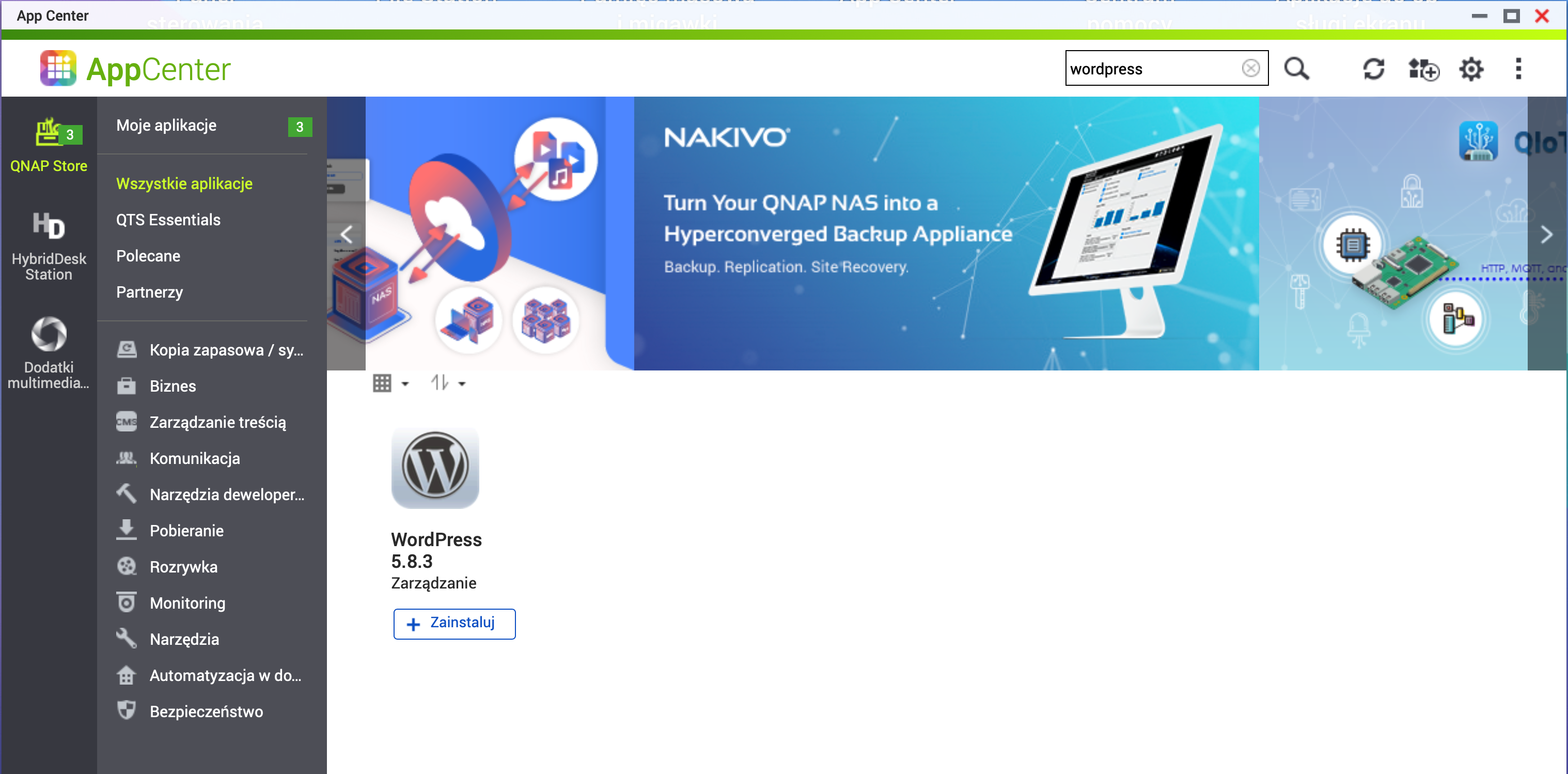Open the manual install icon

[1422, 69]
